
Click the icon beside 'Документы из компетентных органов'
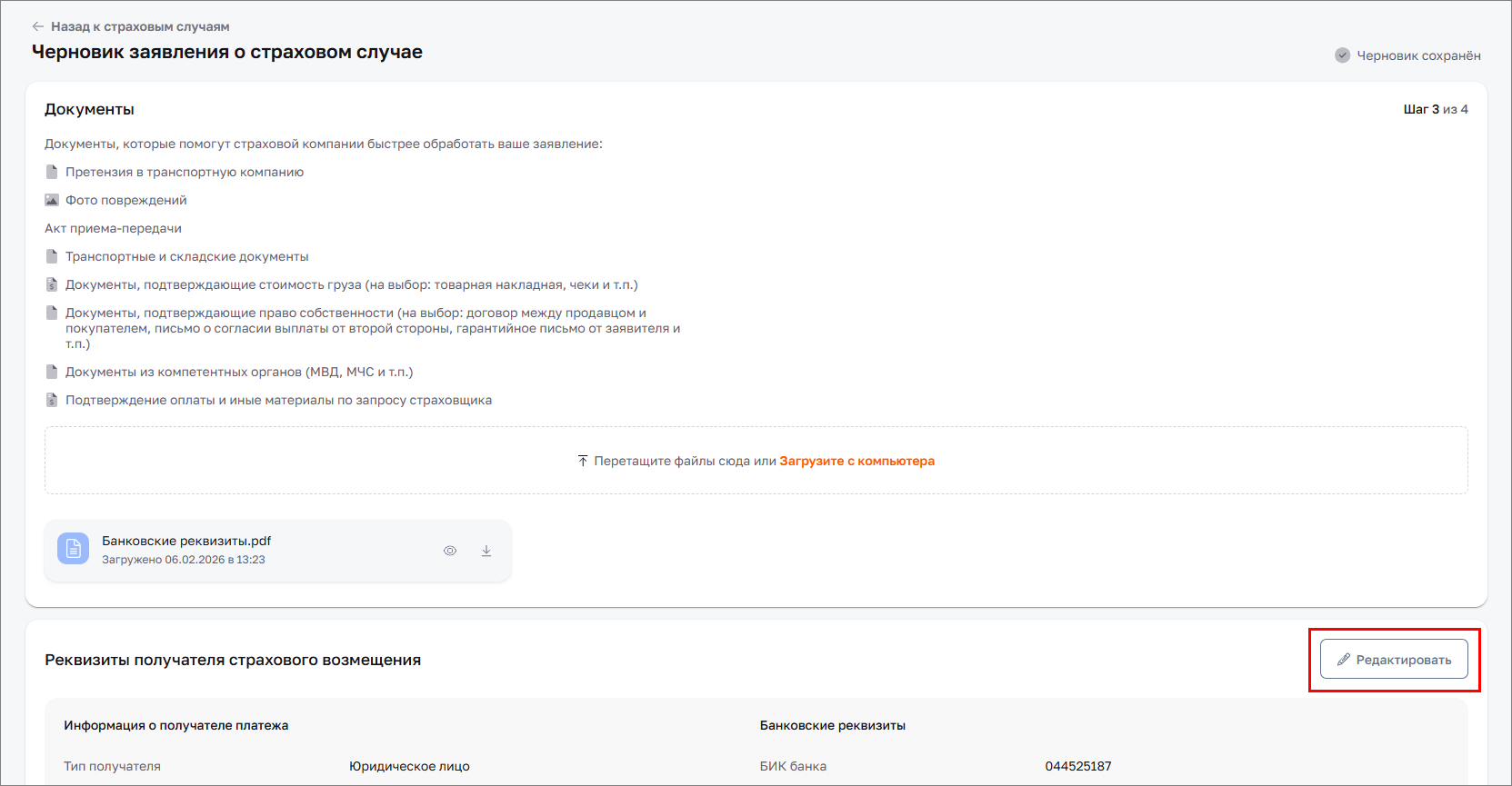[x=52, y=372]
